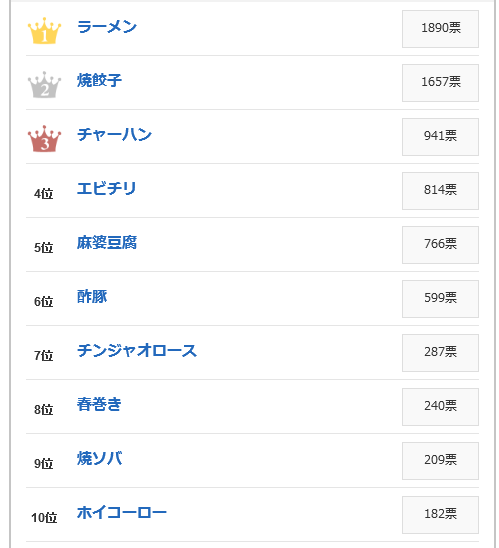Click the 814票 vote count box
This screenshot has height=548, width=499.
point(440,191)
